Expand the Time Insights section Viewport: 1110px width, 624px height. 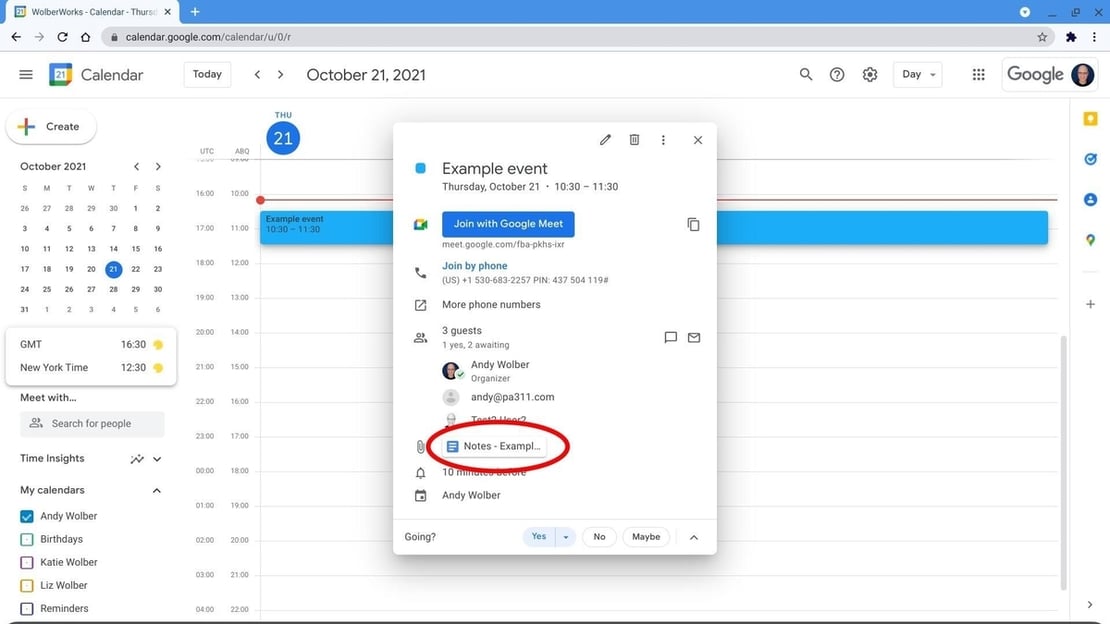[x=157, y=459]
